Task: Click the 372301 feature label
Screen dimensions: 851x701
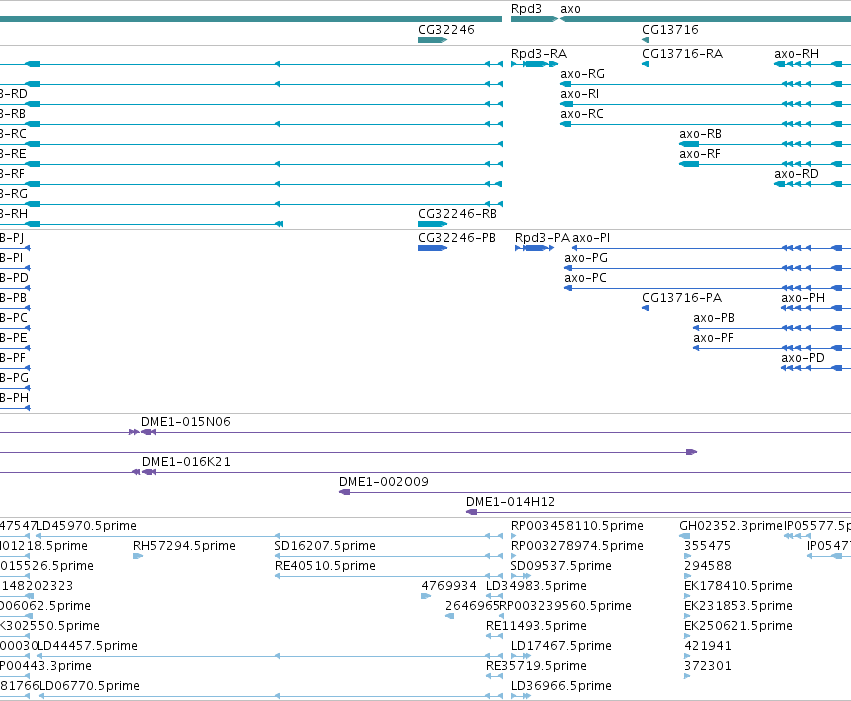Action: click(x=708, y=666)
